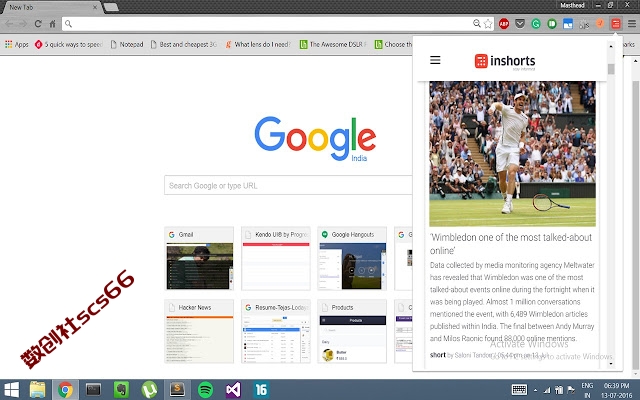Click the up arrow of the inshorts popup scrollbar

[x=611, y=46]
